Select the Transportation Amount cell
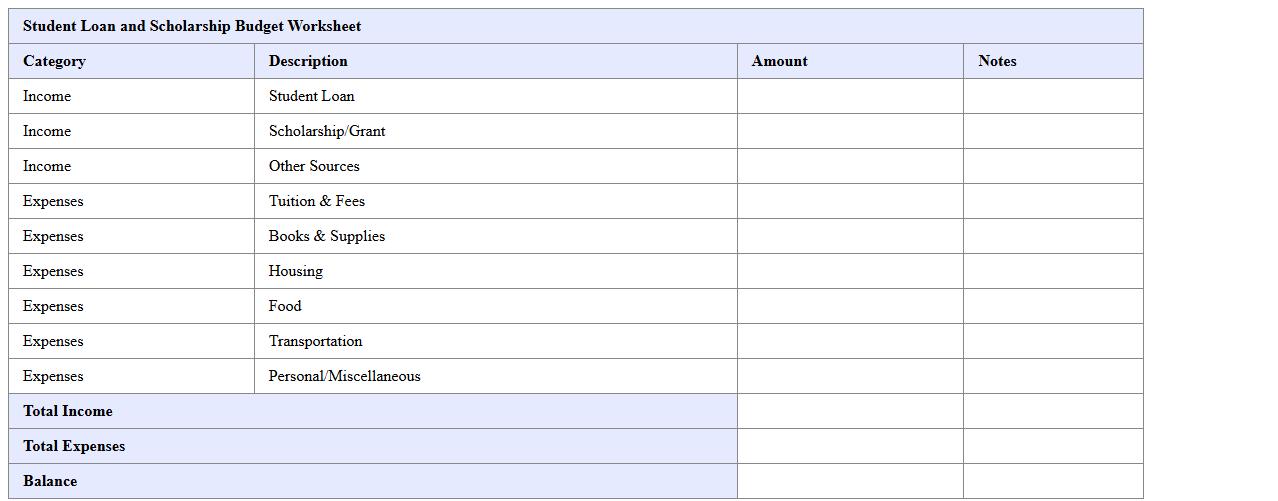This screenshot has width=1278, height=501. click(x=850, y=341)
